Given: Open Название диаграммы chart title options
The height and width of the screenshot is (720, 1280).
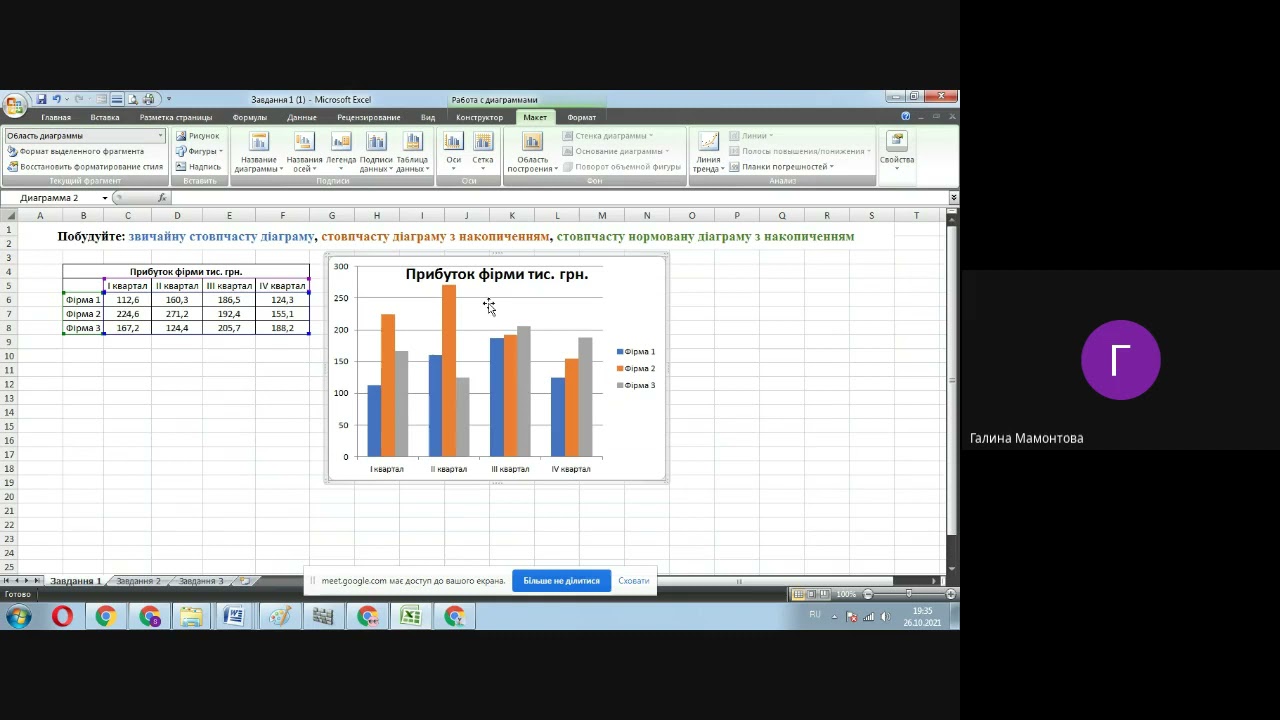Looking at the screenshot, I should click(x=259, y=152).
